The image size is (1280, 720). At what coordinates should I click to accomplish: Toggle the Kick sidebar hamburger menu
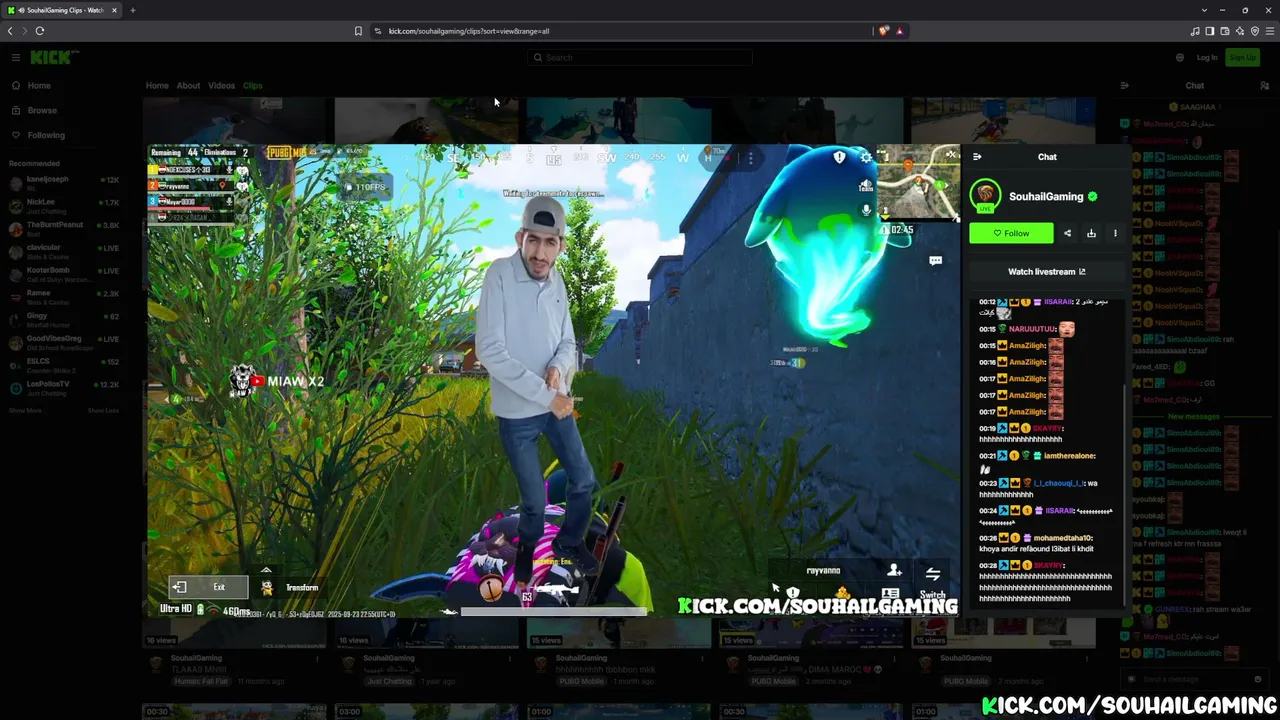pos(15,57)
